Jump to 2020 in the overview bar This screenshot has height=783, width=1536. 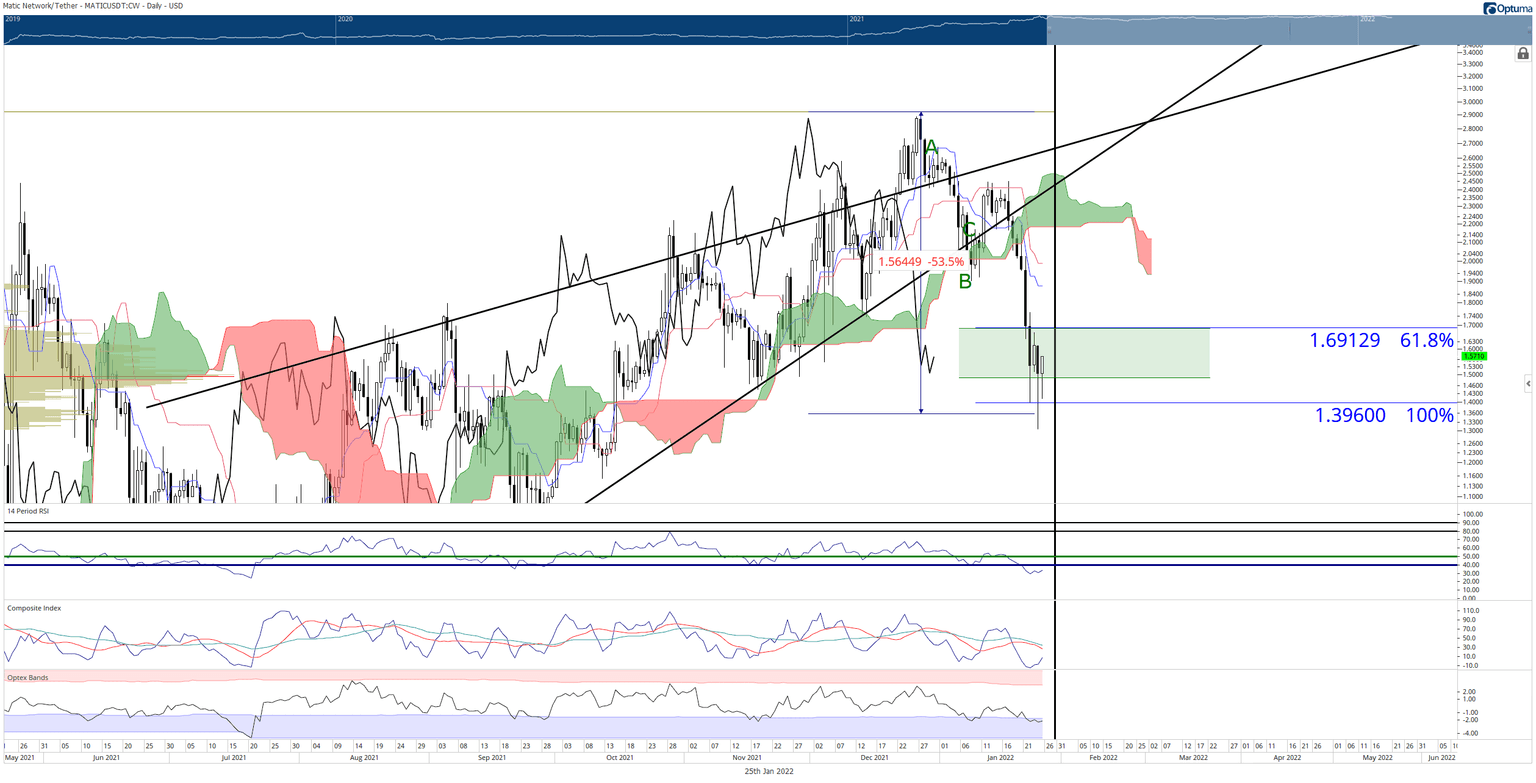pos(345,19)
